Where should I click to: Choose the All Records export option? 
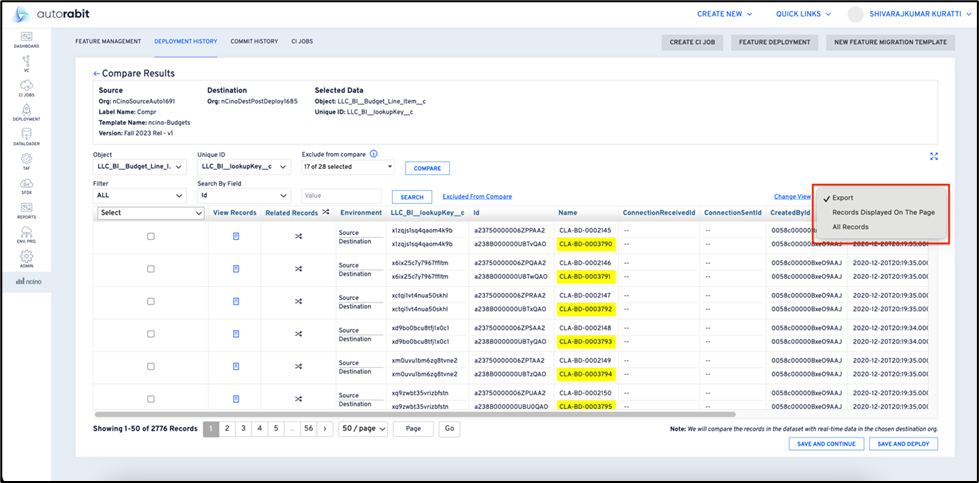(x=850, y=227)
